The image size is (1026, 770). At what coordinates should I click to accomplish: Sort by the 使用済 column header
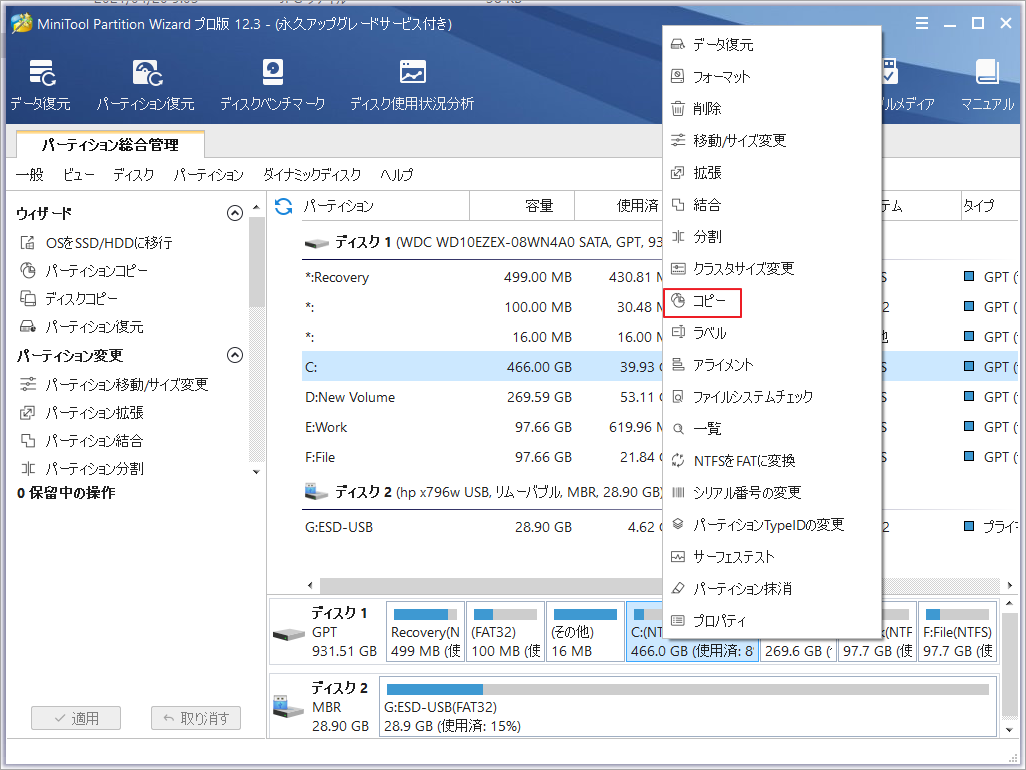tap(618, 206)
